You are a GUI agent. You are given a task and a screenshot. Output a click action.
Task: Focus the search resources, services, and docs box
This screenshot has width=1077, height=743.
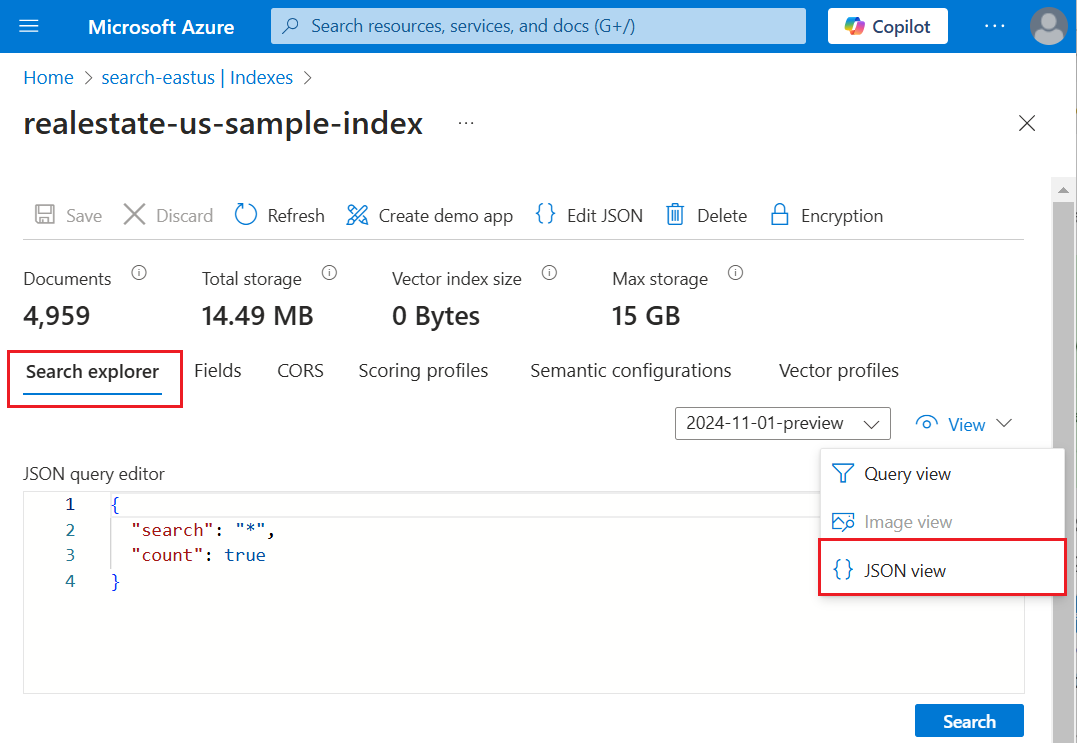click(538, 26)
